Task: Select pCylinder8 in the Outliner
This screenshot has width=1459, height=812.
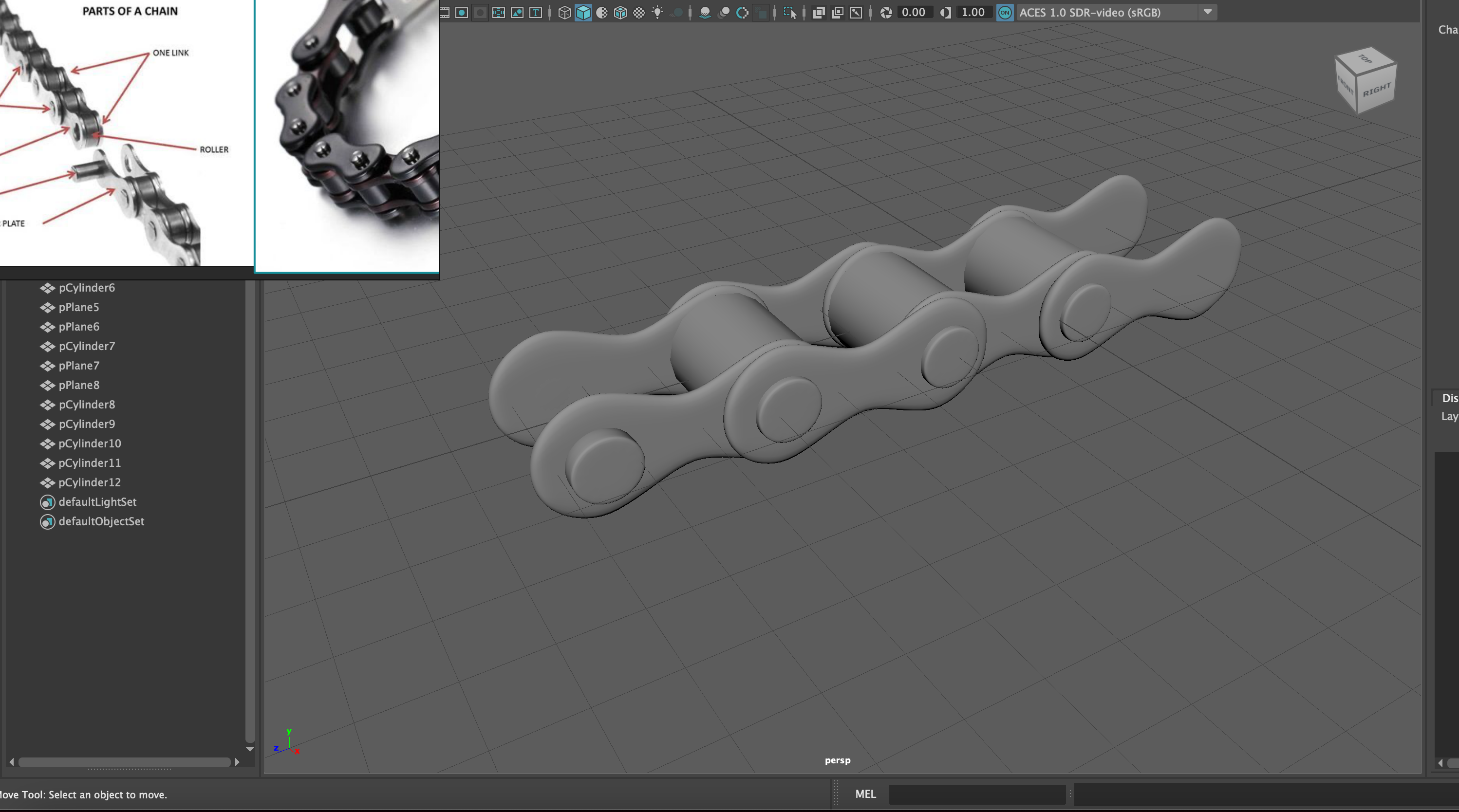Action: (x=87, y=405)
